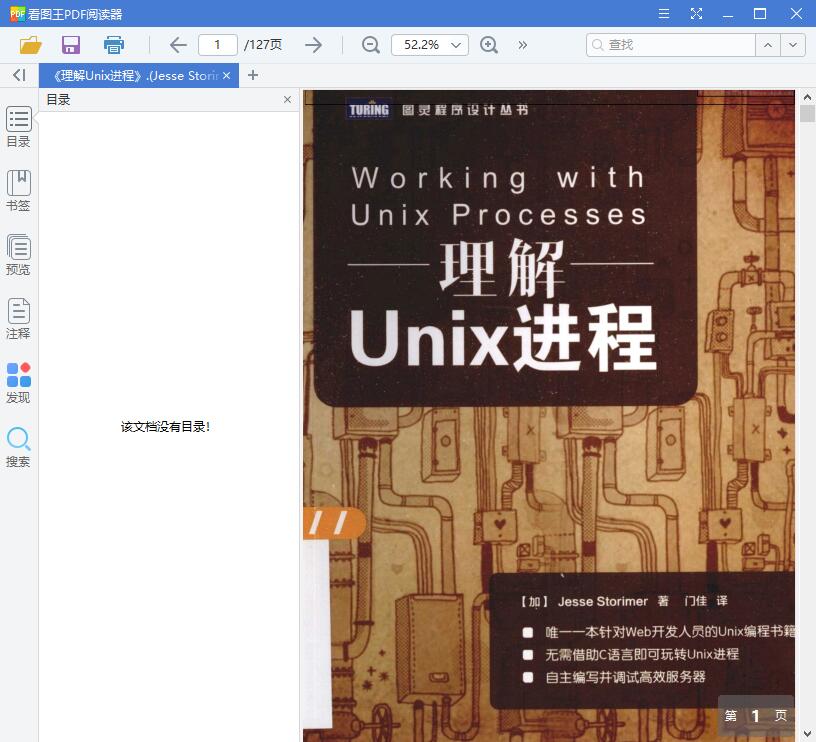Open the 发现 discover sidebar panel

(18, 383)
